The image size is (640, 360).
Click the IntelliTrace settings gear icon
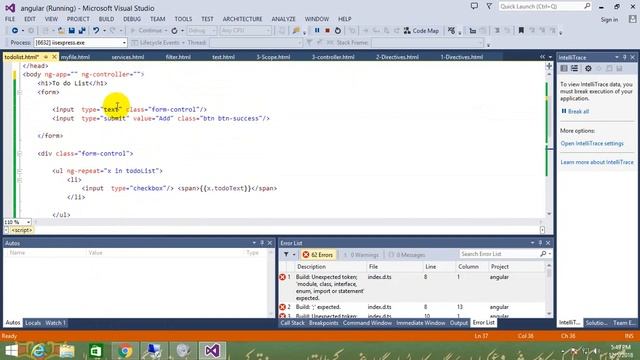tap(588, 69)
